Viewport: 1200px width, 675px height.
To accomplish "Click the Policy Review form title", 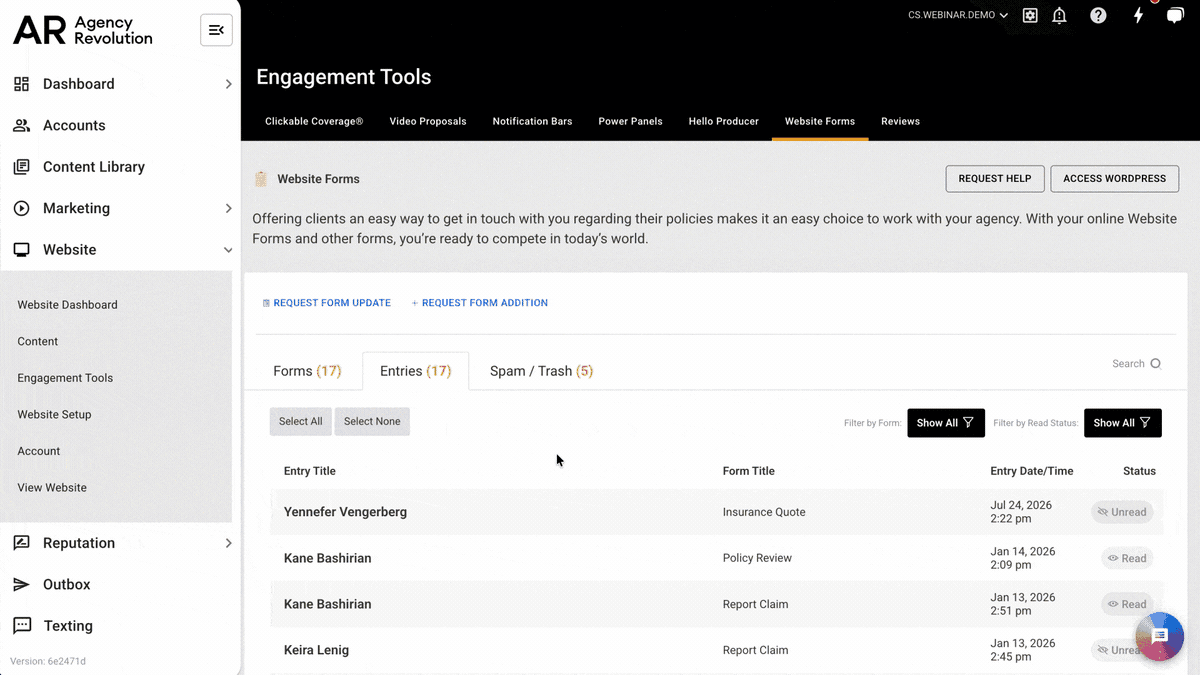I will (757, 558).
